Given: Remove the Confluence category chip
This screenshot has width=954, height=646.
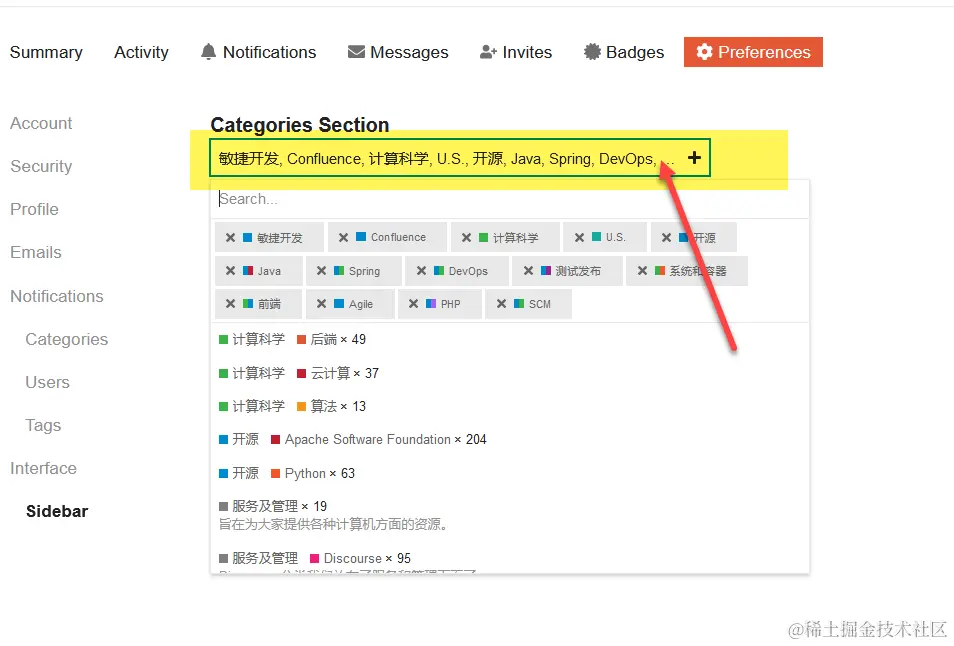Looking at the screenshot, I should [343, 237].
